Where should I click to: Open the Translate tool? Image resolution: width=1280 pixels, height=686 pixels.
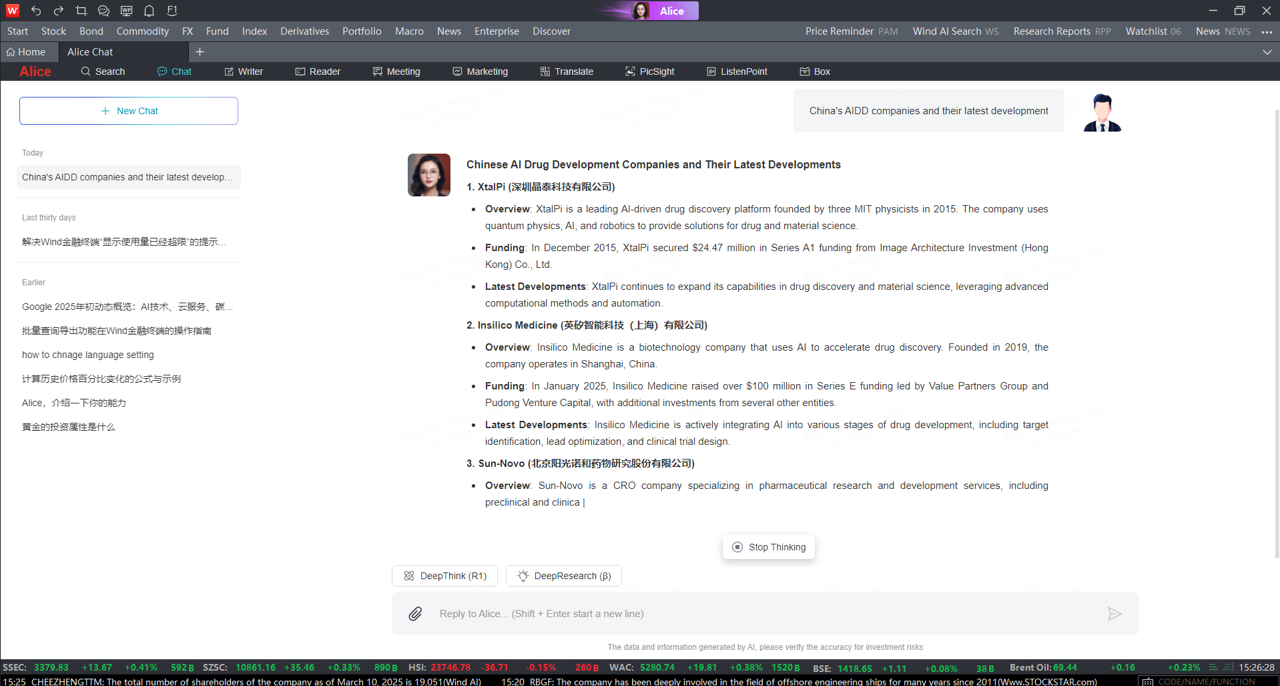tap(566, 72)
